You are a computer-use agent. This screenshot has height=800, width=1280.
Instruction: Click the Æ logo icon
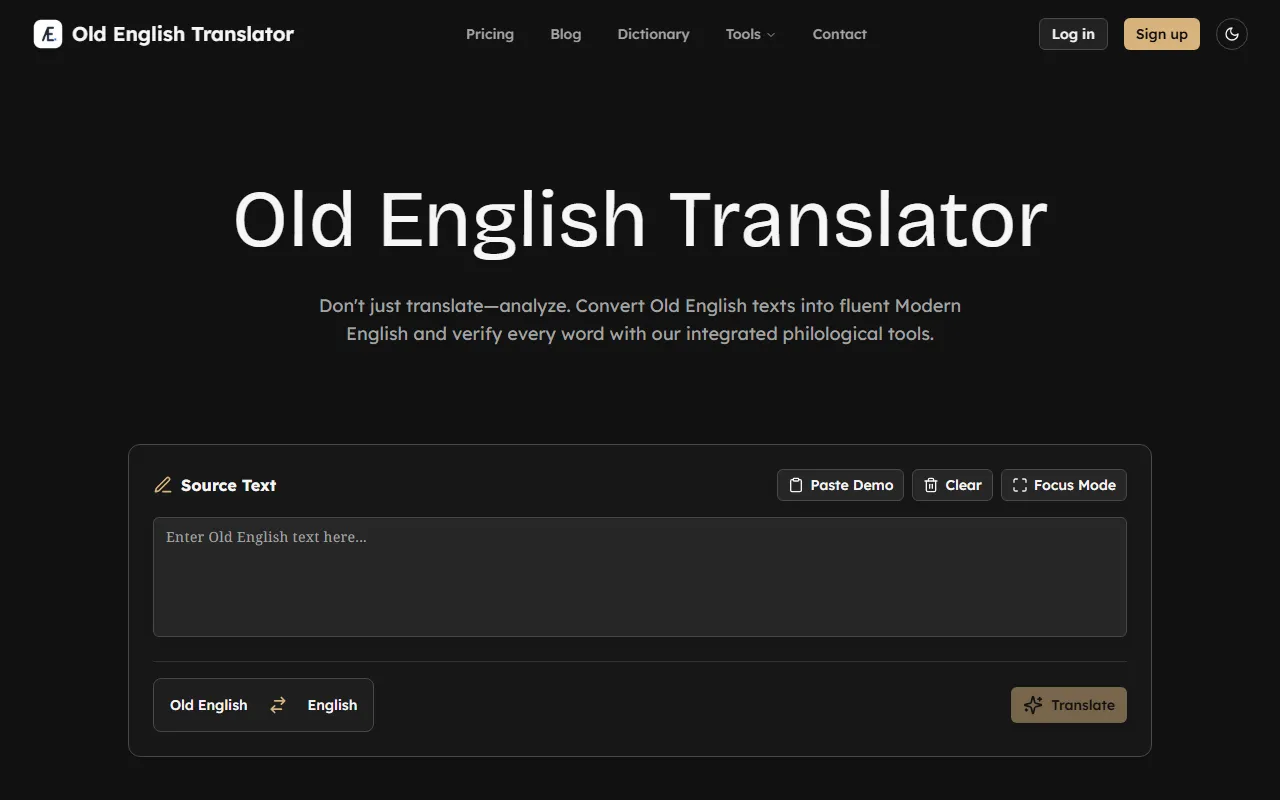point(48,34)
